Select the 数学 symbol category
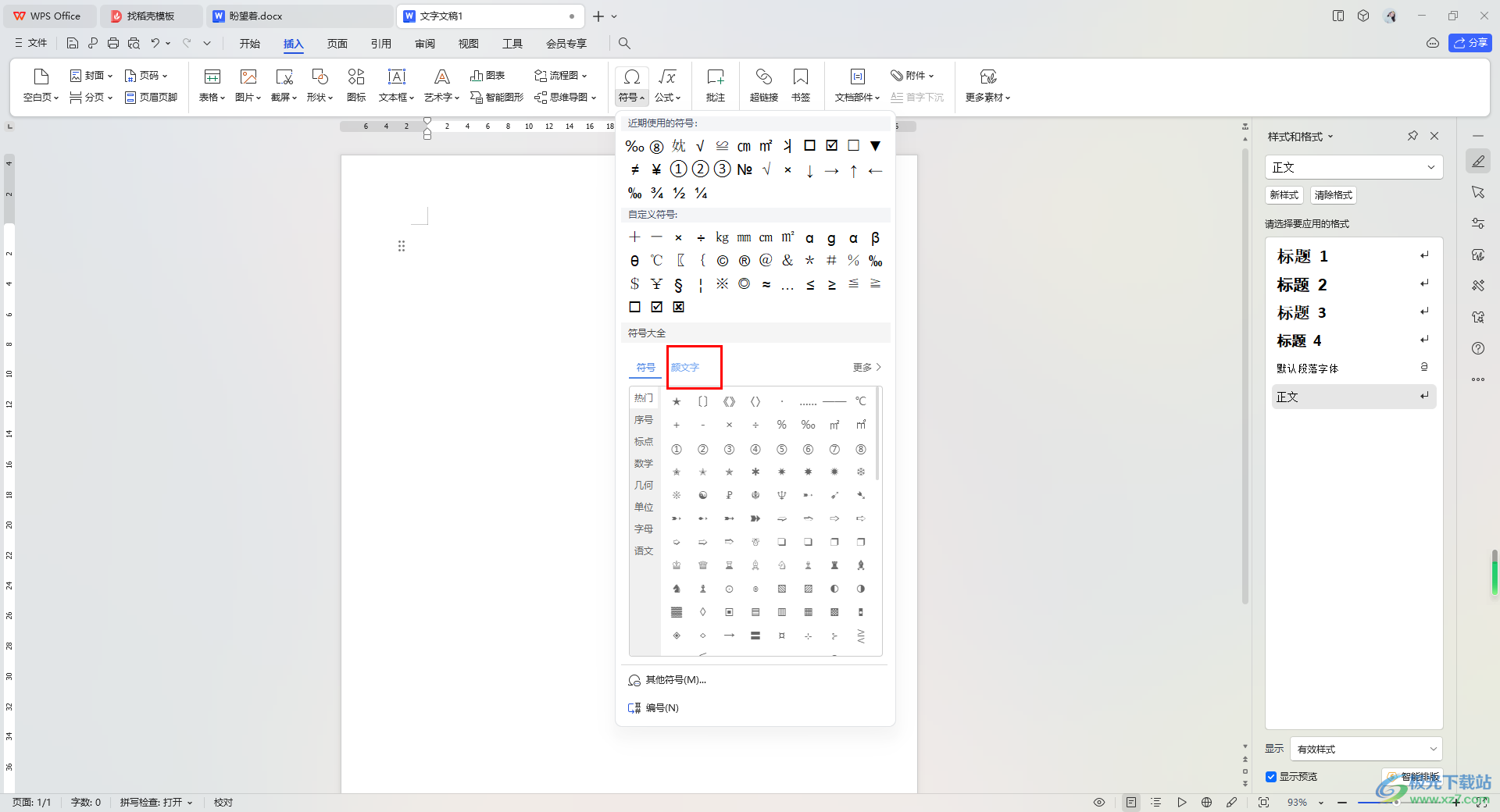Image resolution: width=1500 pixels, height=812 pixels. pos(644,464)
